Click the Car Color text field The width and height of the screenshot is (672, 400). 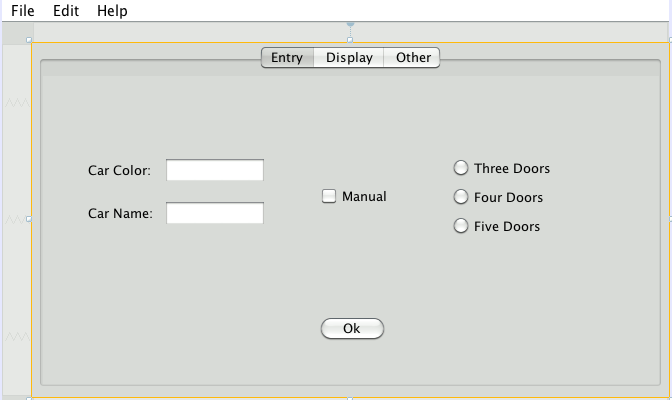click(214, 171)
